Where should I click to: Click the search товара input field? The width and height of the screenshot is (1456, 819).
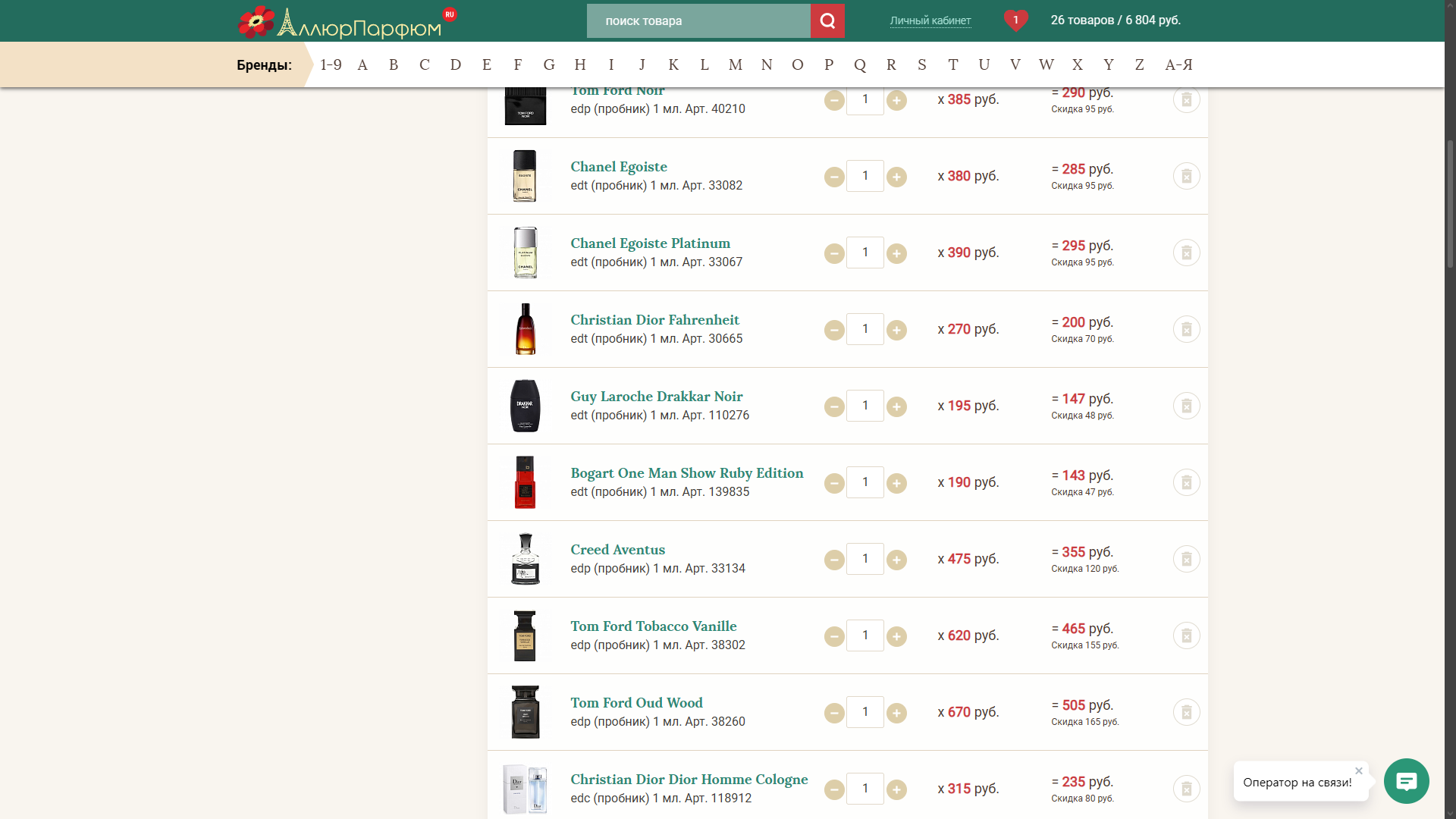[x=698, y=20]
